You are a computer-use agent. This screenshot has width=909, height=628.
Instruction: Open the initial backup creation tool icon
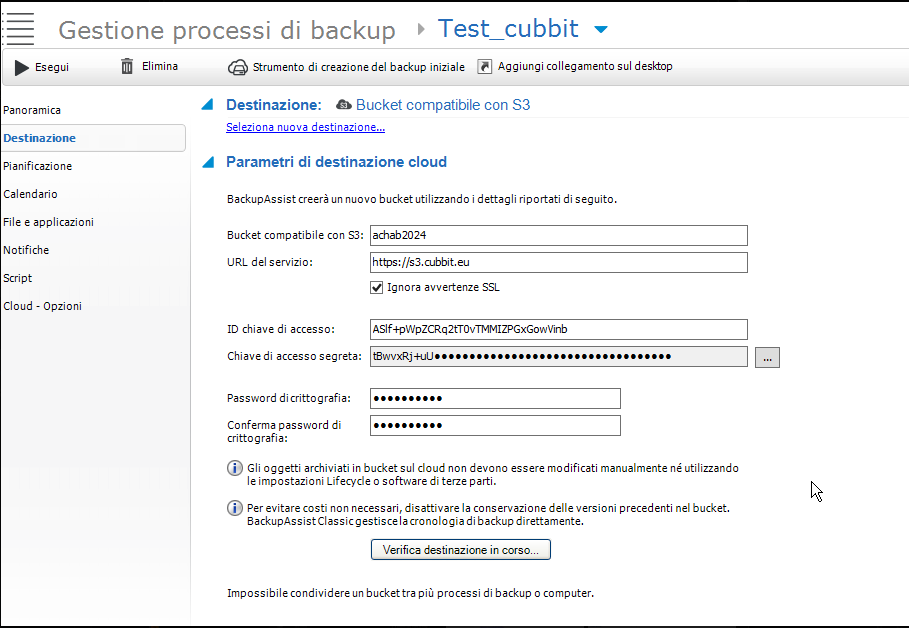point(238,67)
